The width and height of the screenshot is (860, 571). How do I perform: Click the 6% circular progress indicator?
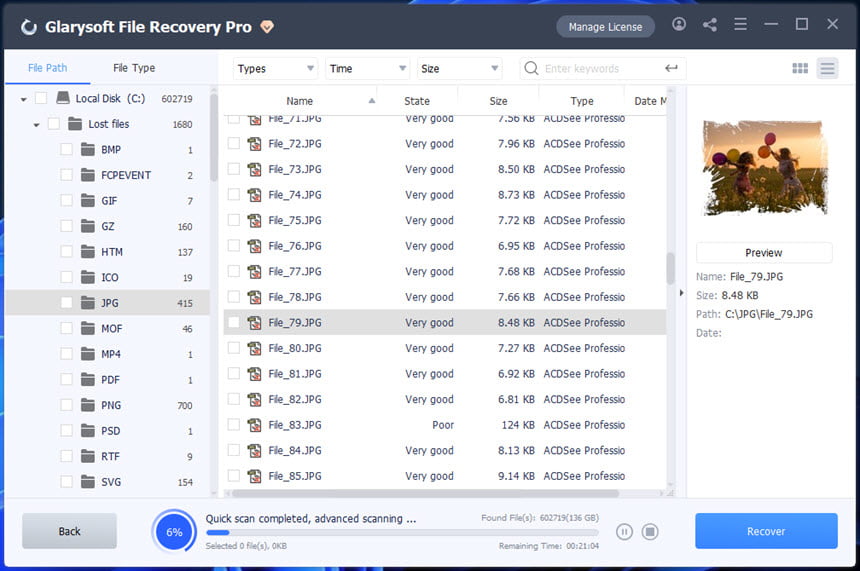tap(174, 532)
